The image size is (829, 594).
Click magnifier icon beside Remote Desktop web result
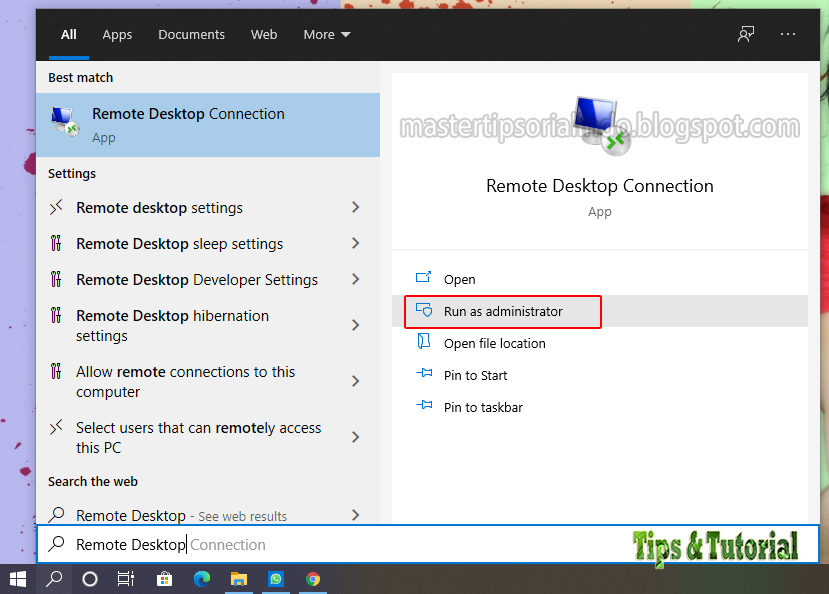coord(56,514)
